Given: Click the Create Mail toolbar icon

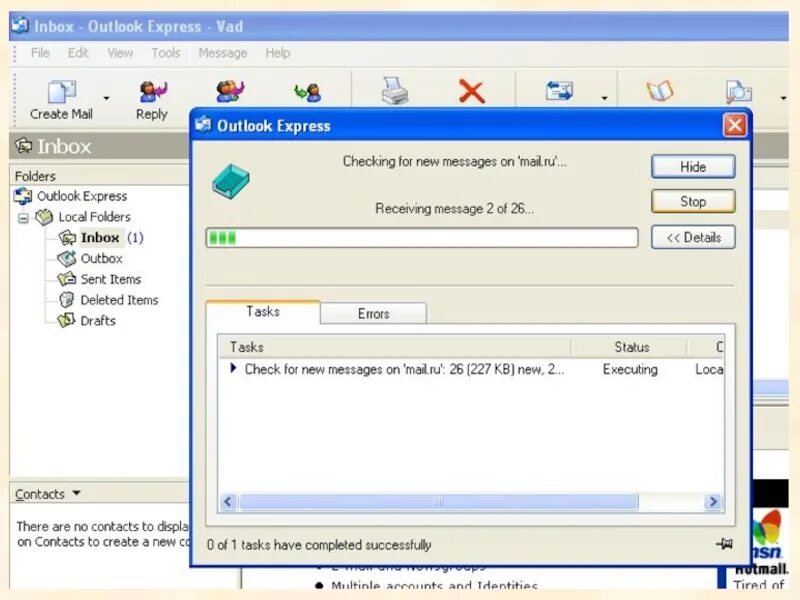Looking at the screenshot, I should pos(62,92).
